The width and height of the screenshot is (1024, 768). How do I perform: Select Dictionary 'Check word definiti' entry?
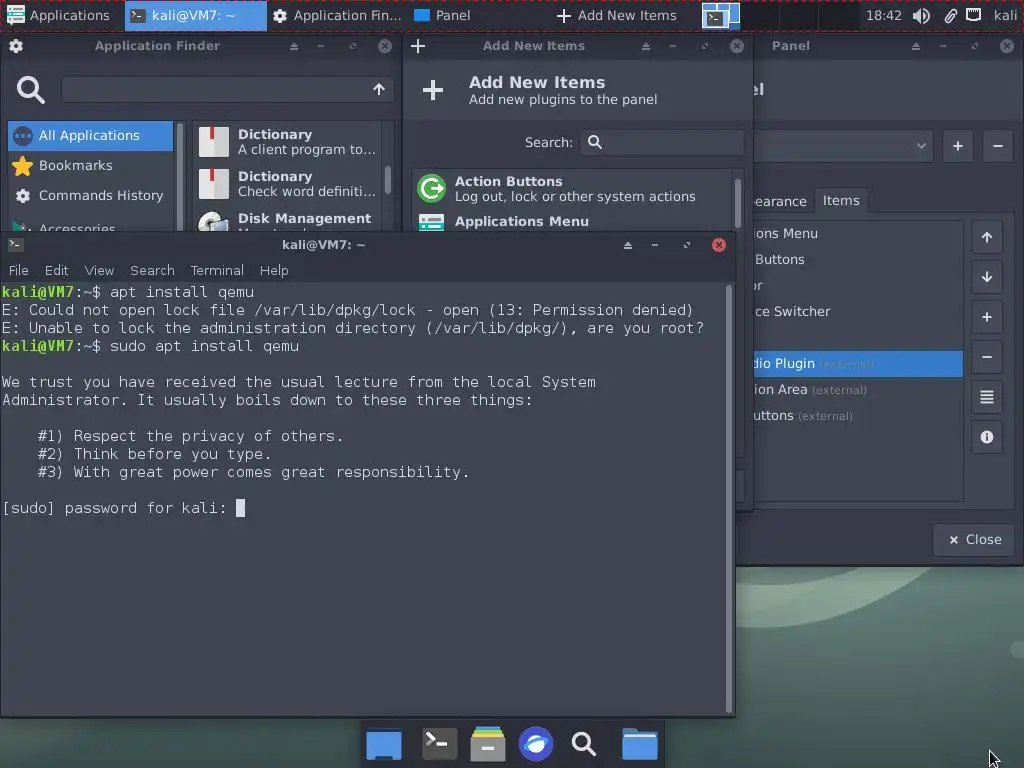coord(287,184)
